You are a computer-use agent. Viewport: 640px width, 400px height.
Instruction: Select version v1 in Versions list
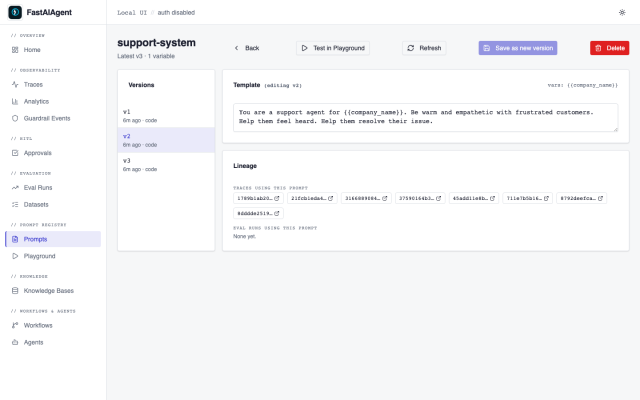pos(166,116)
